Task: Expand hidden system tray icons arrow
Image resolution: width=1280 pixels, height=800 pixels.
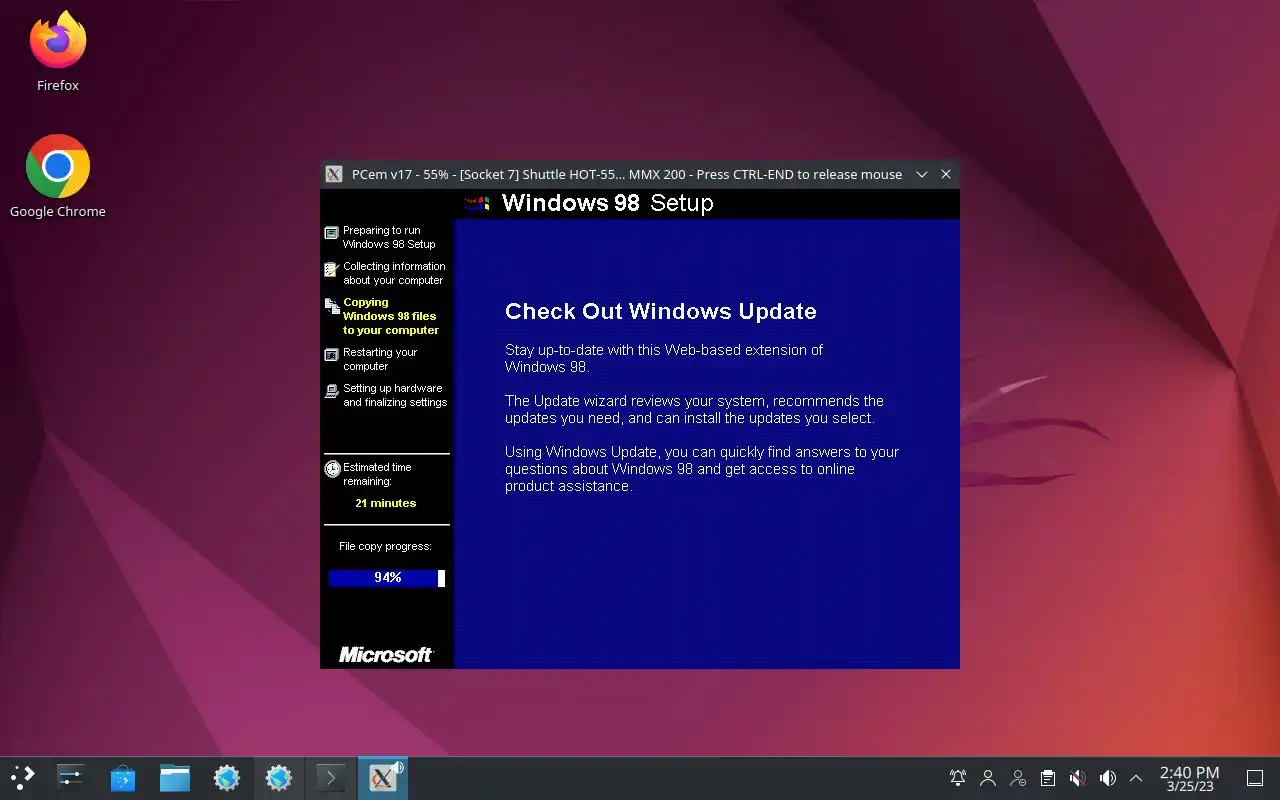Action: pos(1136,778)
